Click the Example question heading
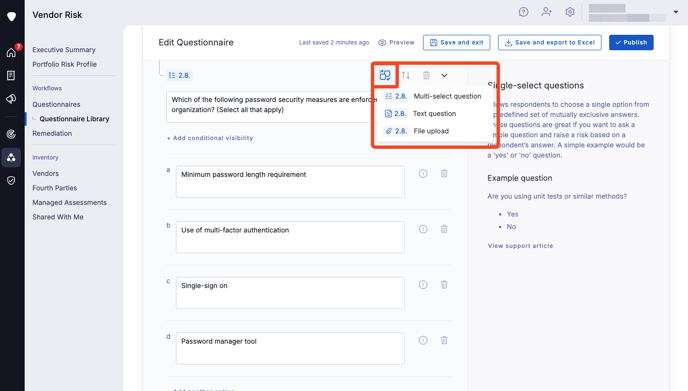Image resolution: width=688 pixels, height=391 pixels. click(x=520, y=178)
